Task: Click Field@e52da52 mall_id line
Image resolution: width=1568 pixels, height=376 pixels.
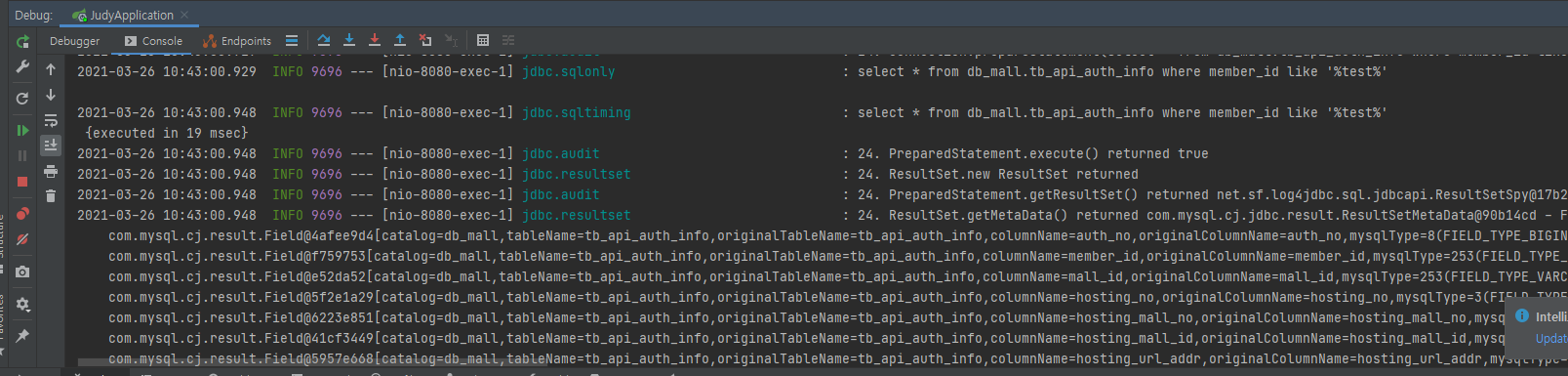Action: coord(838,276)
